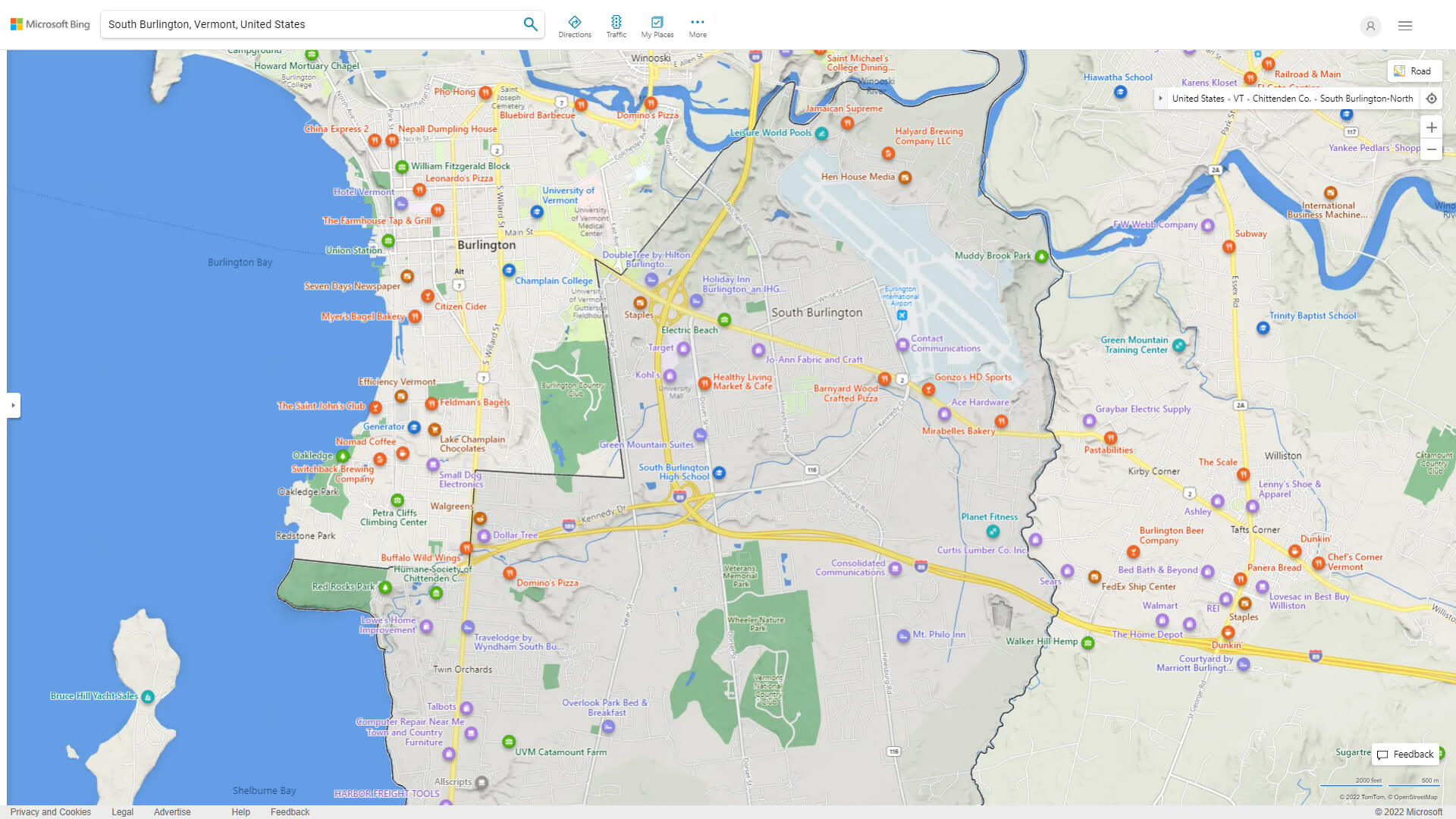Select Chittenden Co. in breadcrumb
The height and width of the screenshot is (819, 1456).
[x=1281, y=99]
